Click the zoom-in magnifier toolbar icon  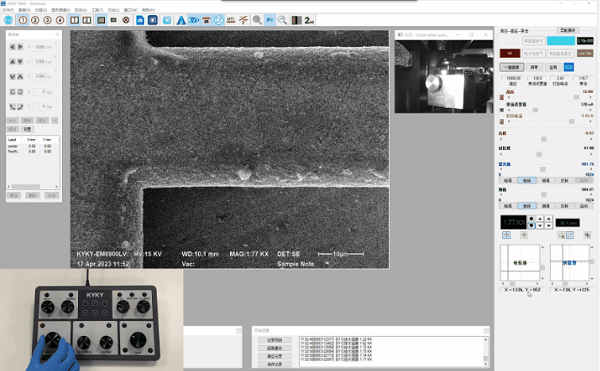257,20
